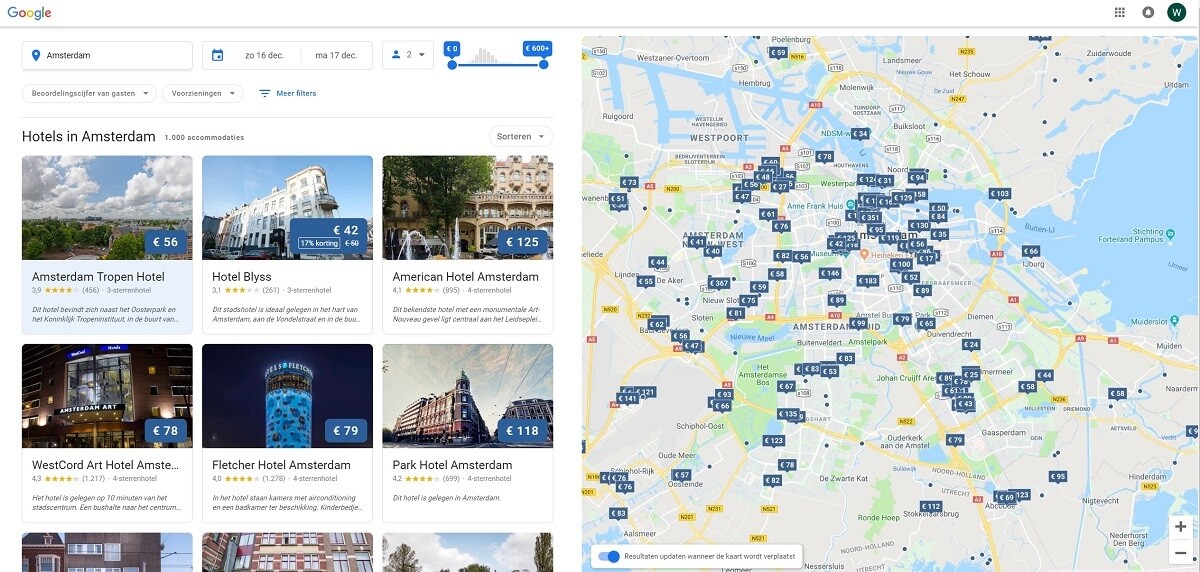Click the Hotel Blyss photo
The height and width of the screenshot is (572, 1200).
pos(287,207)
